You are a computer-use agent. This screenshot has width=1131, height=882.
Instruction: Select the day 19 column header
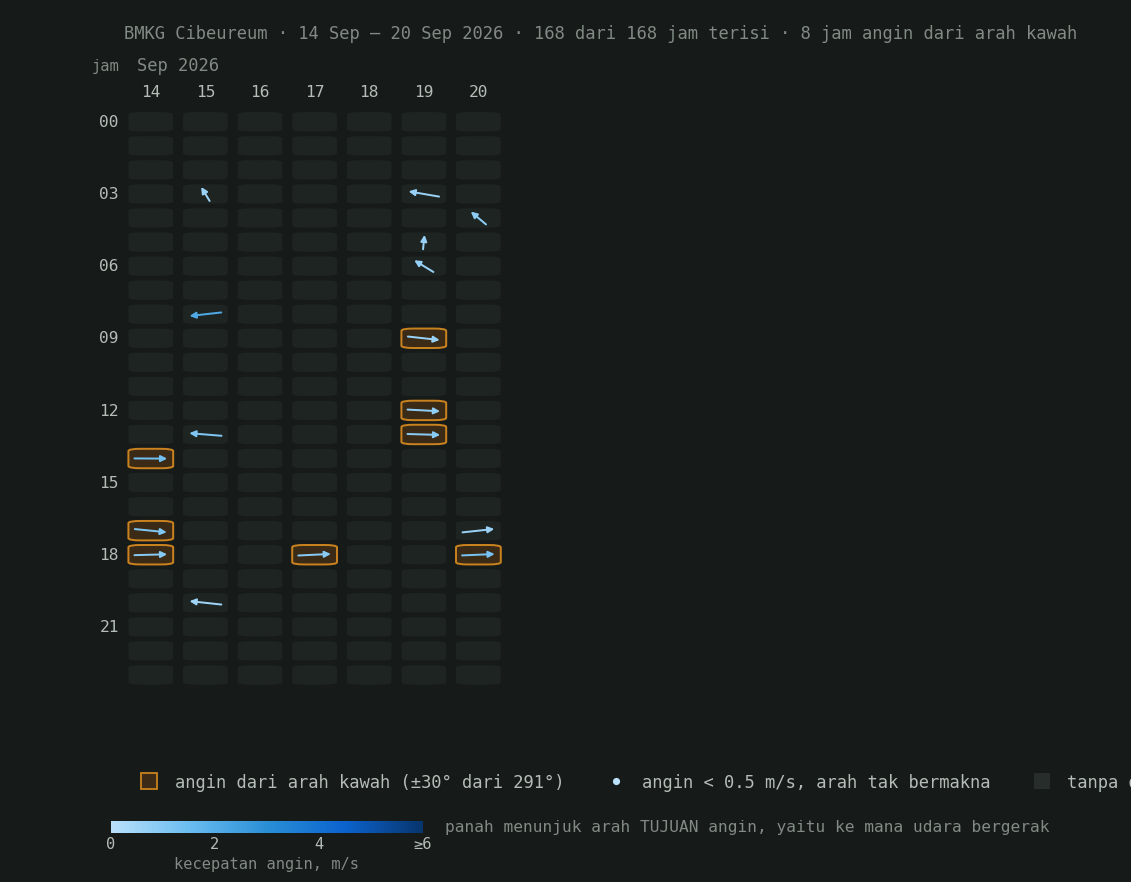point(423,92)
